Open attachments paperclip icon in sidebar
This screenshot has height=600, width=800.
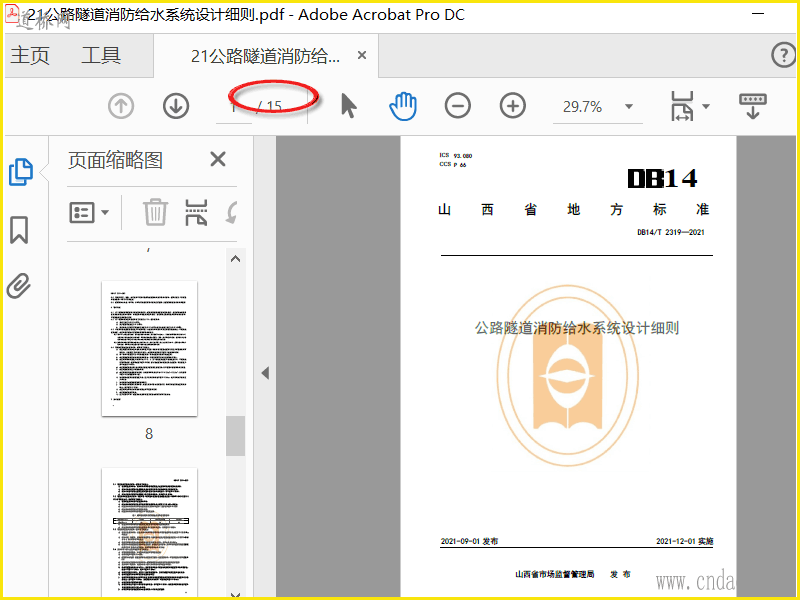coord(19,286)
